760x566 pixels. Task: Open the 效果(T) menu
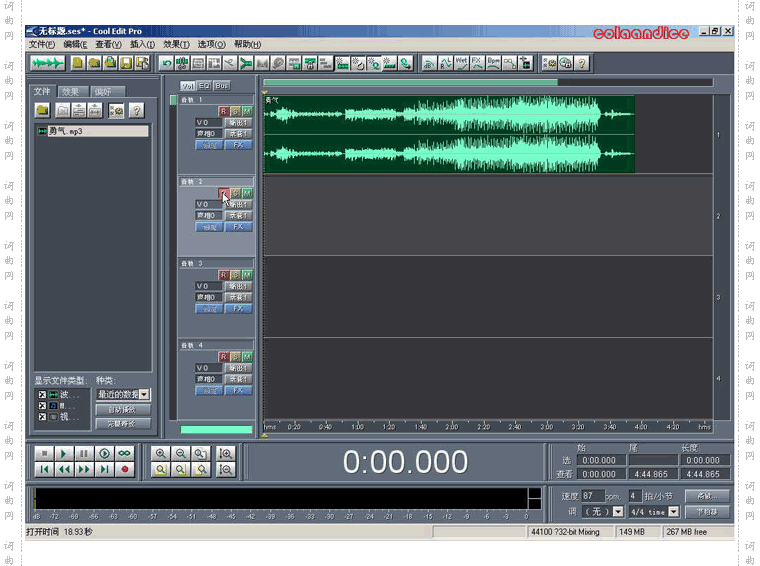coord(176,45)
